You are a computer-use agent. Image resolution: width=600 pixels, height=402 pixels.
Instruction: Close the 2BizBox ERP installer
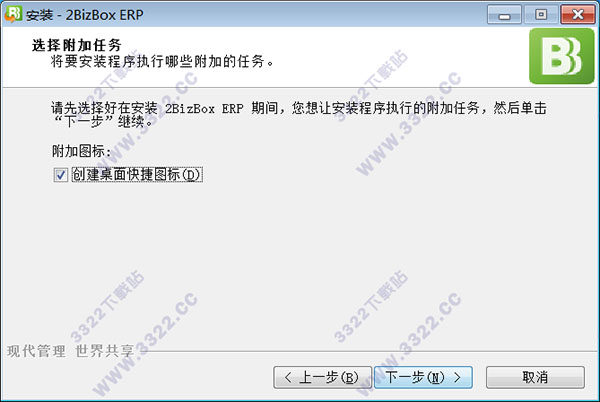578,15
